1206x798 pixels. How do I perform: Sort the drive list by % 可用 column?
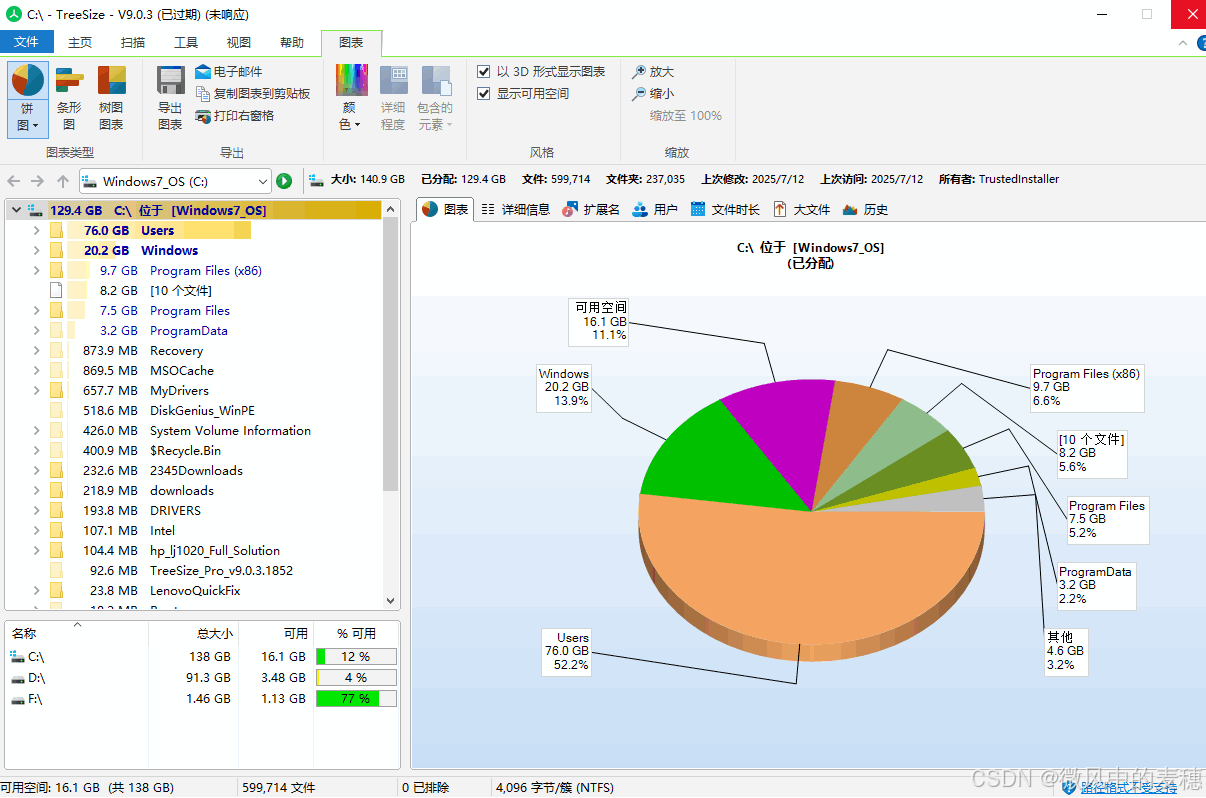coord(356,633)
